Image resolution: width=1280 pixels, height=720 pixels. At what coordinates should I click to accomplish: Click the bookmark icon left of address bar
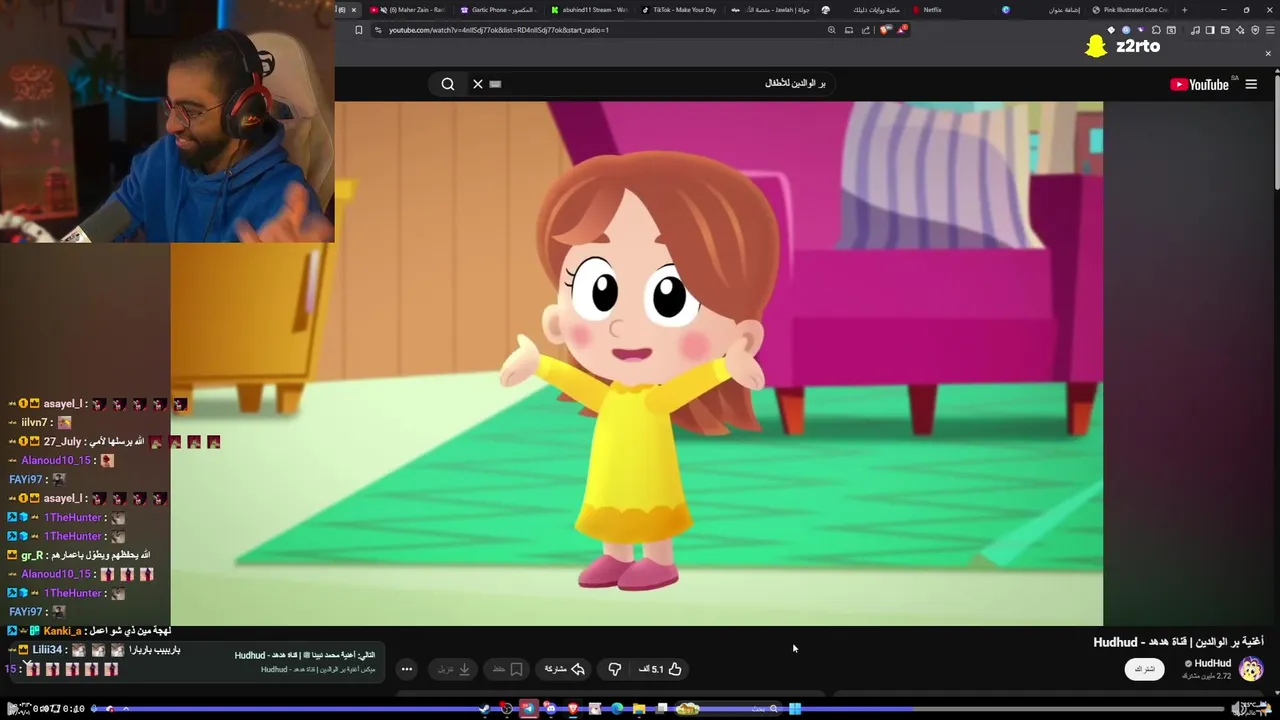click(x=359, y=30)
